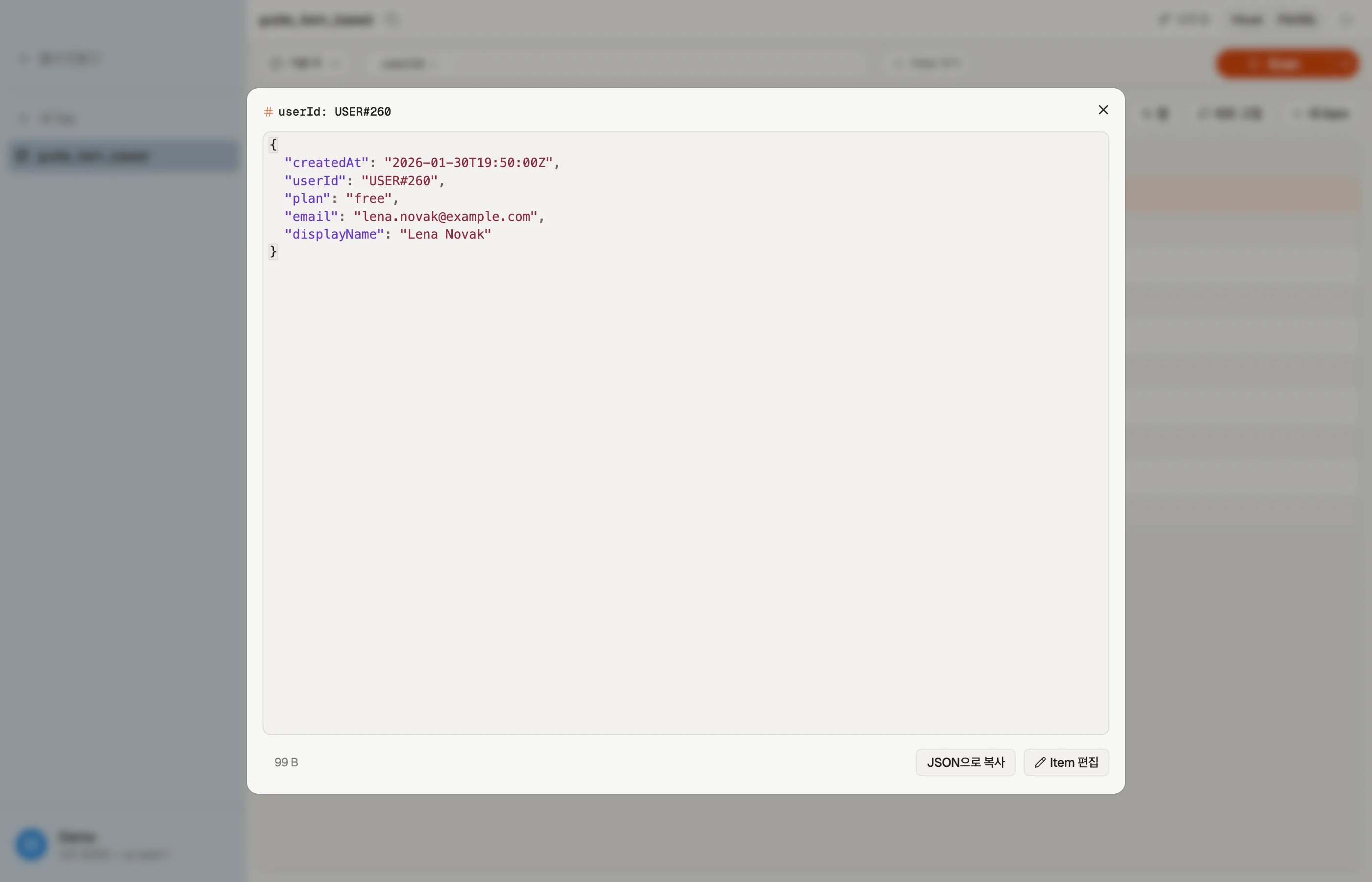1372x882 pixels.
Task: Select the "userId" key in the JSON body
Action: [x=315, y=181]
